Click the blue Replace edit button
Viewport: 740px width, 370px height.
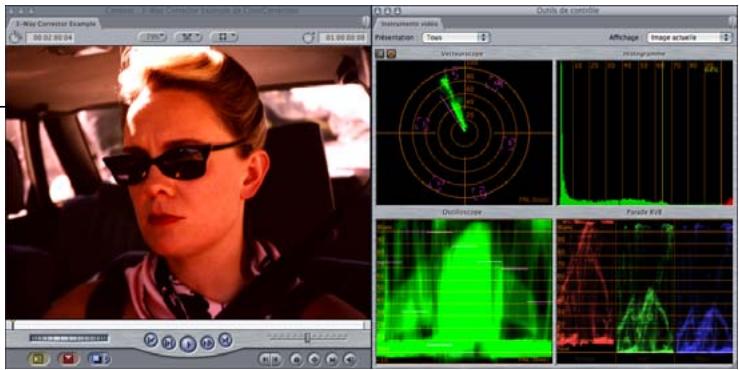tap(97, 359)
